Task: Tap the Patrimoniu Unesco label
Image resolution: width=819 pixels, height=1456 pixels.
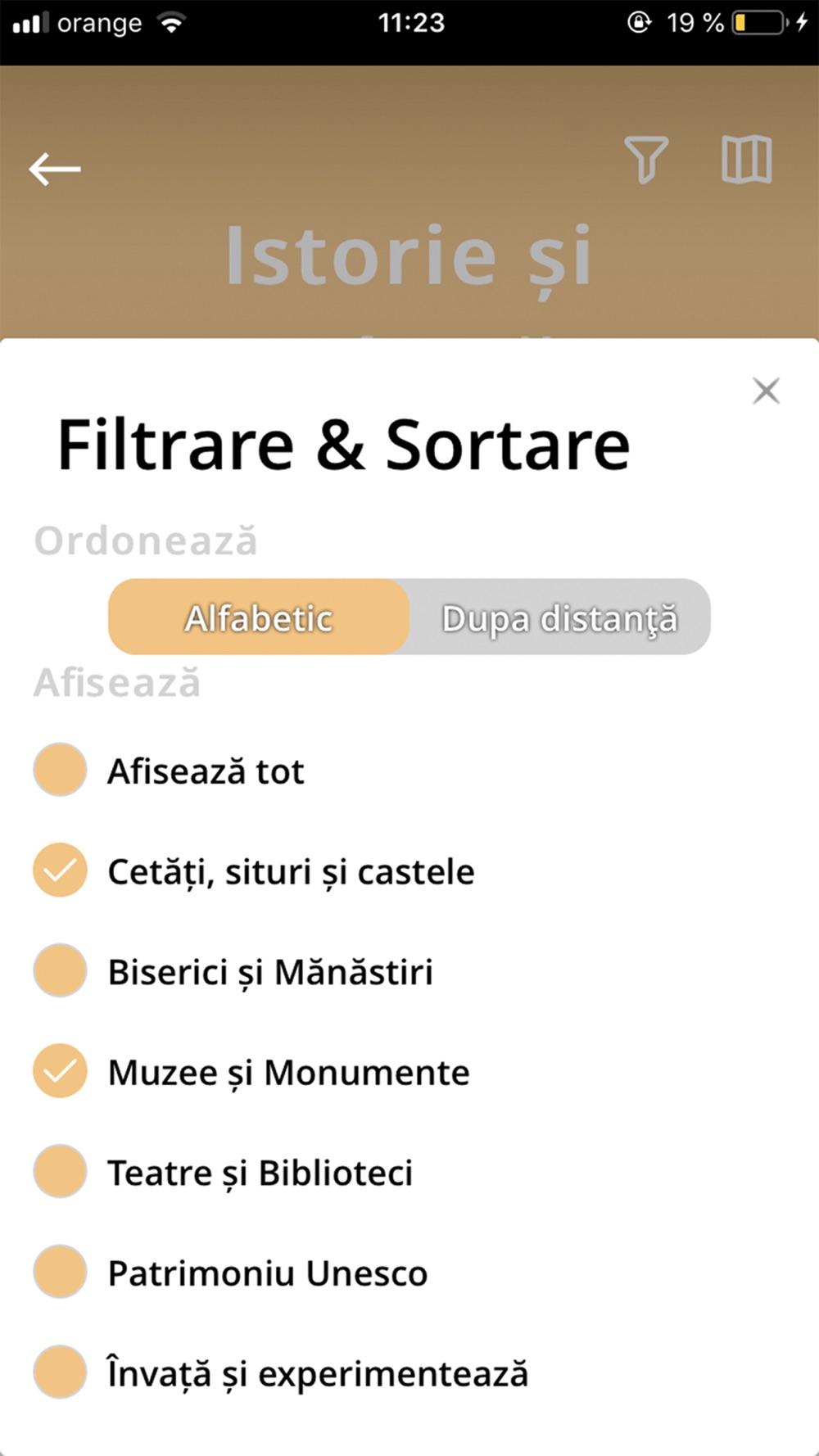Action: coord(268,1273)
